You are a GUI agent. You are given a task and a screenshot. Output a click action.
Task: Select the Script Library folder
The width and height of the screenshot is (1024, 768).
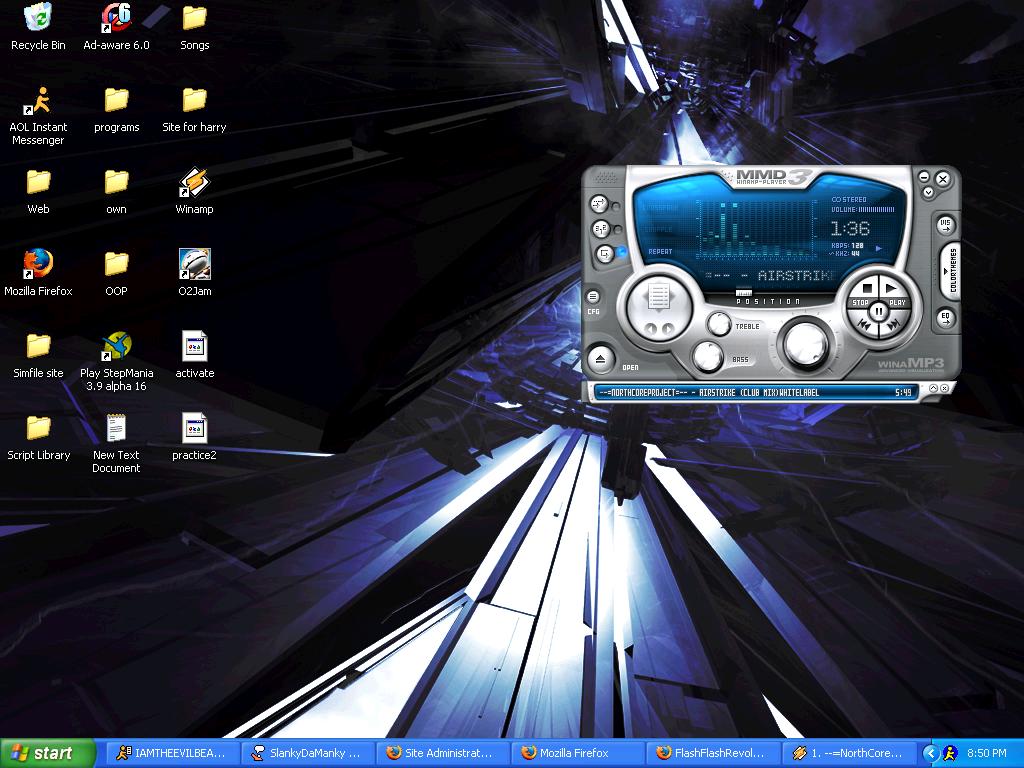[38, 437]
